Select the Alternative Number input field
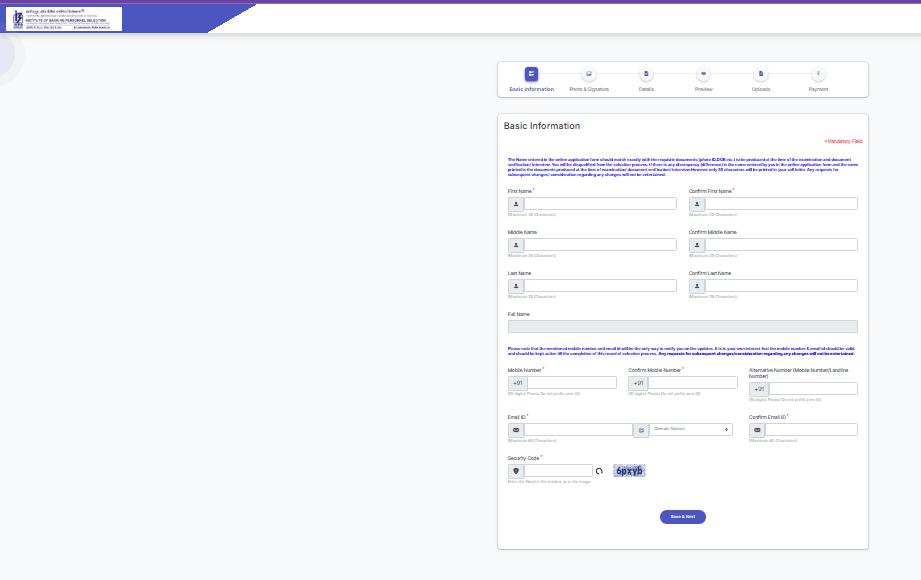This screenshot has height=580, width=921. point(812,389)
